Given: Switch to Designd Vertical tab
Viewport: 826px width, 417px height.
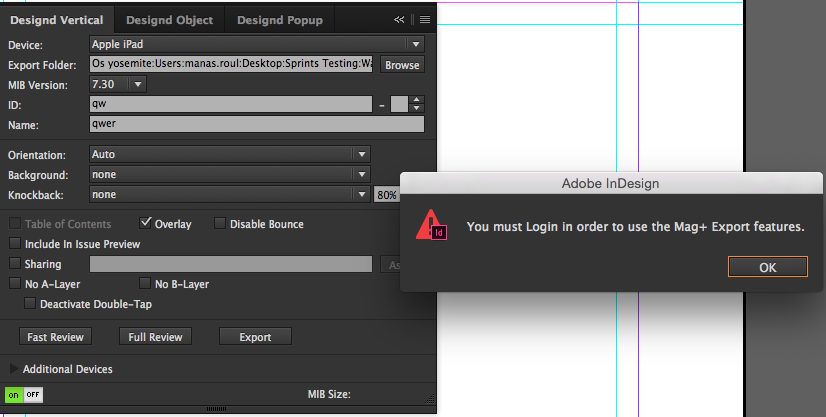Looking at the screenshot, I should (57, 20).
